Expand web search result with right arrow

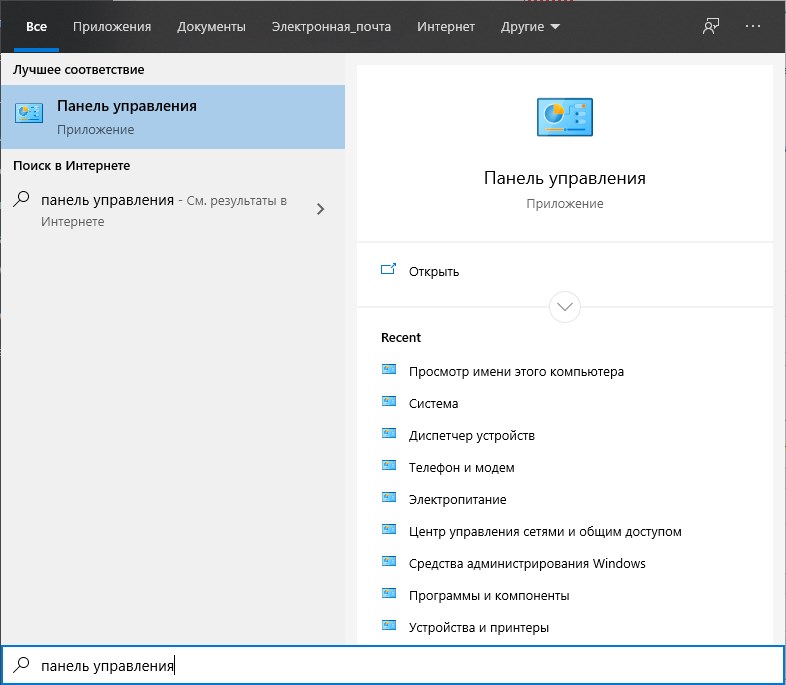pyautogui.click(x=320, y=209)
